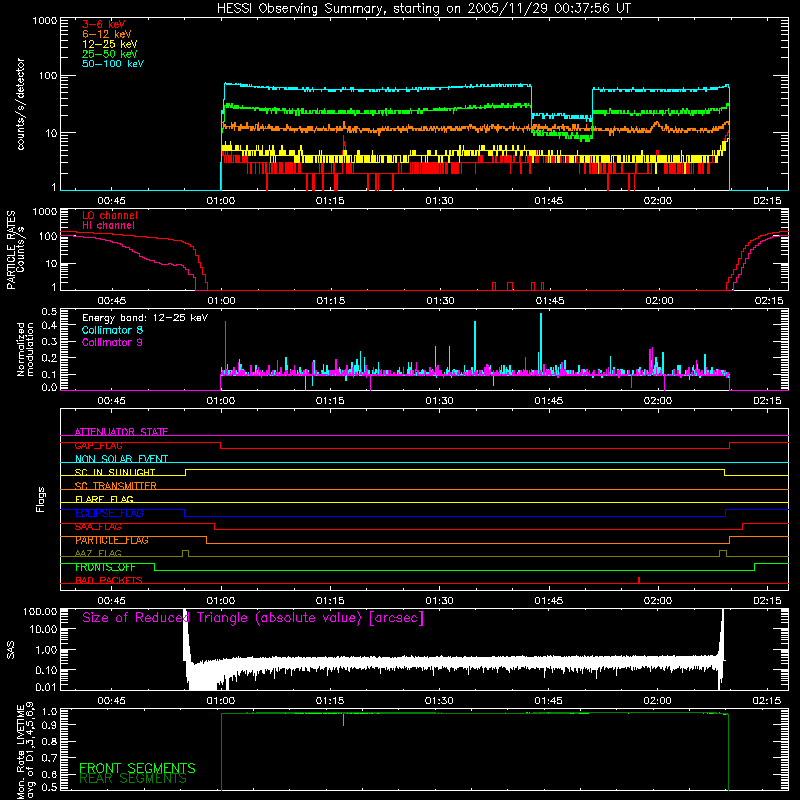Click the FRONT SEGMENTS legend label
Image resolution: width=800 pixels, height=800 pixels.
pos(137,768)
